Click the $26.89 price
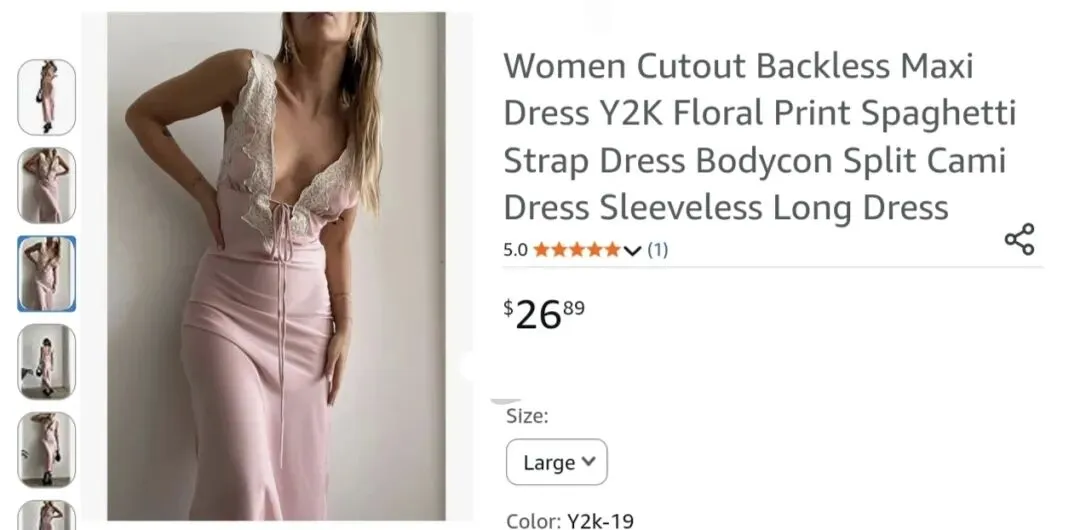 tap(544, 314)
